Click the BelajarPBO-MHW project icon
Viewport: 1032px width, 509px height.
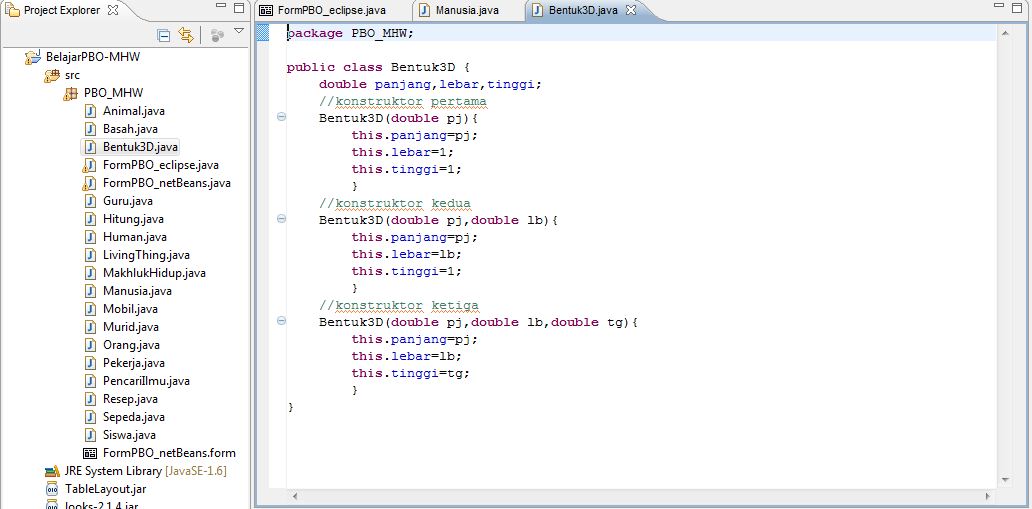(33, 57)
